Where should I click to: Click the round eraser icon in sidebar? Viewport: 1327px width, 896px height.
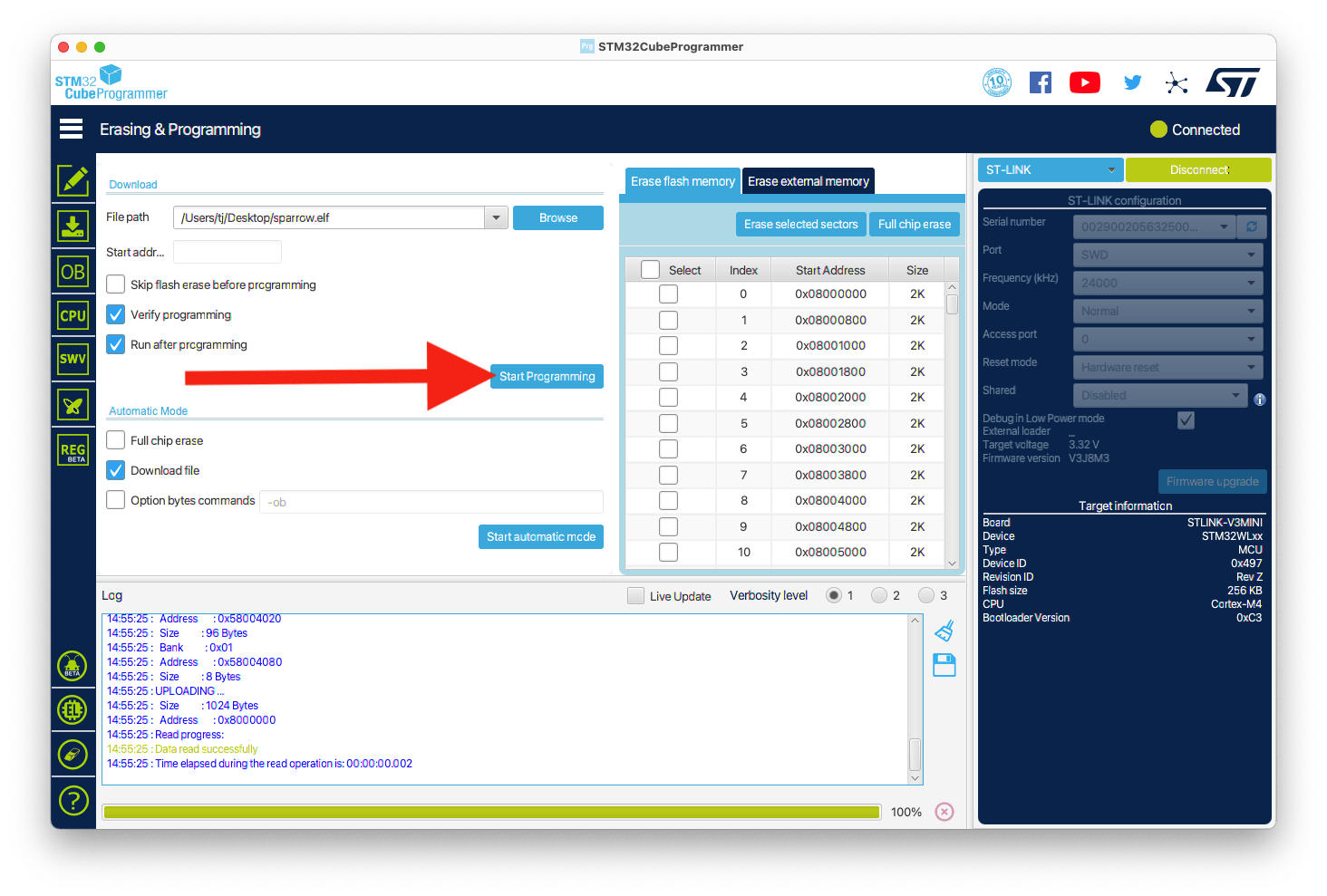click(73, 754)
